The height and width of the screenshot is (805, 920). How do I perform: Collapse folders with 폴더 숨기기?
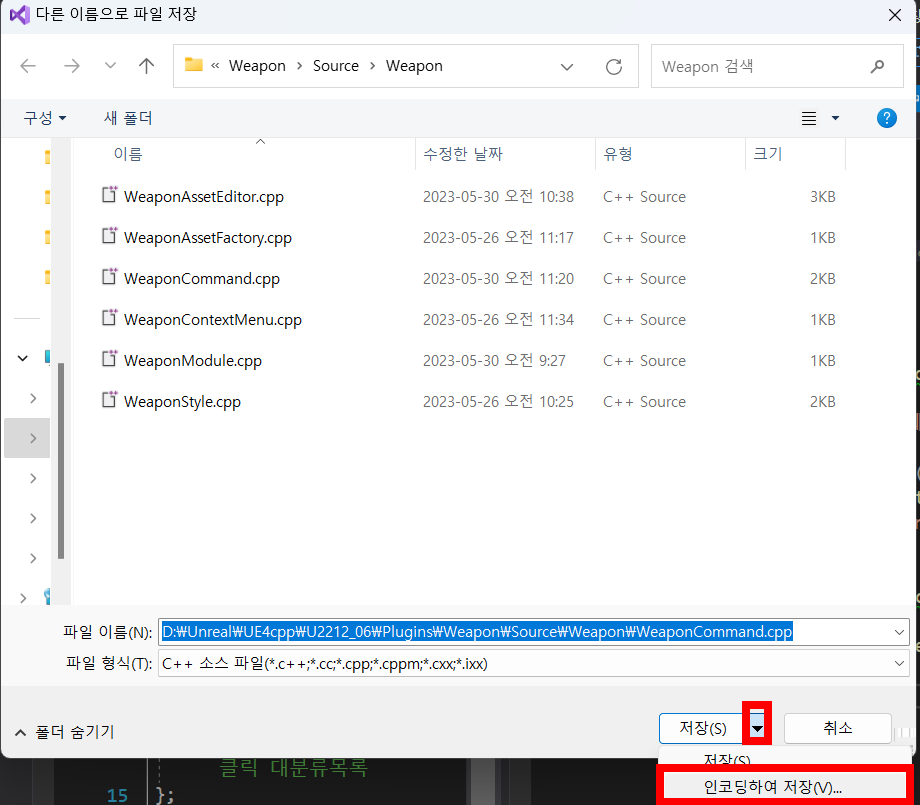pos(65,732)
